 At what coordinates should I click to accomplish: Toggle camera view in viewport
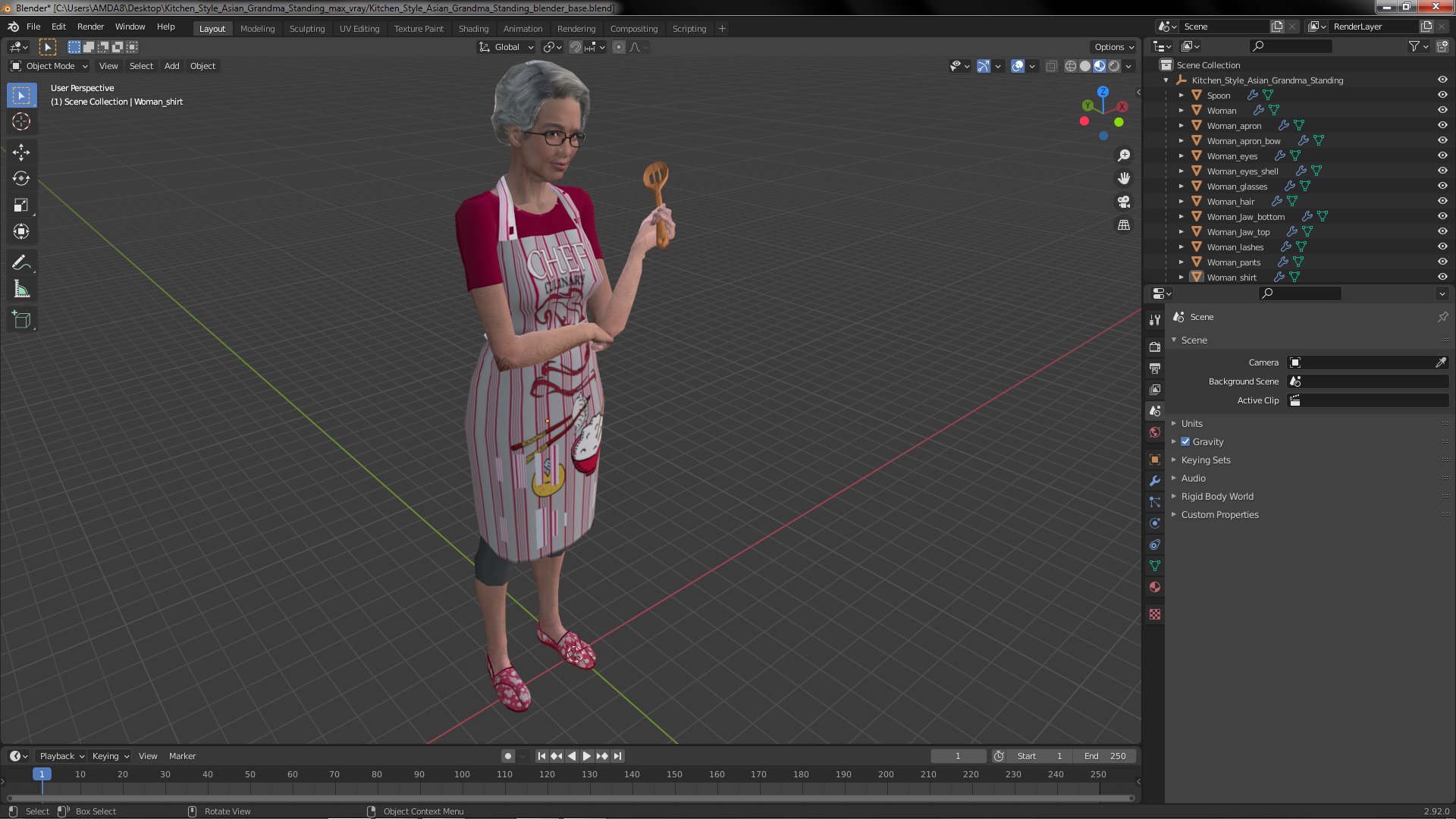point(1124,202)
